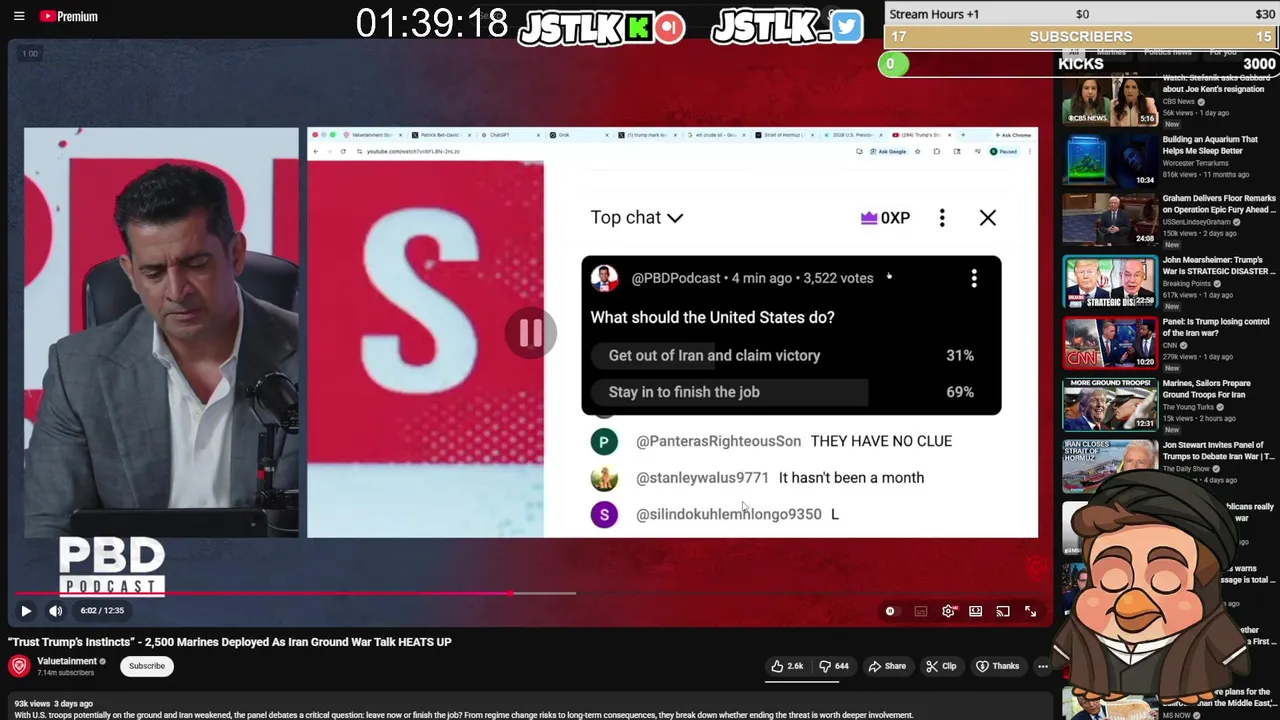
Task: Switch to theater mode view
Action: coord(975,611)
